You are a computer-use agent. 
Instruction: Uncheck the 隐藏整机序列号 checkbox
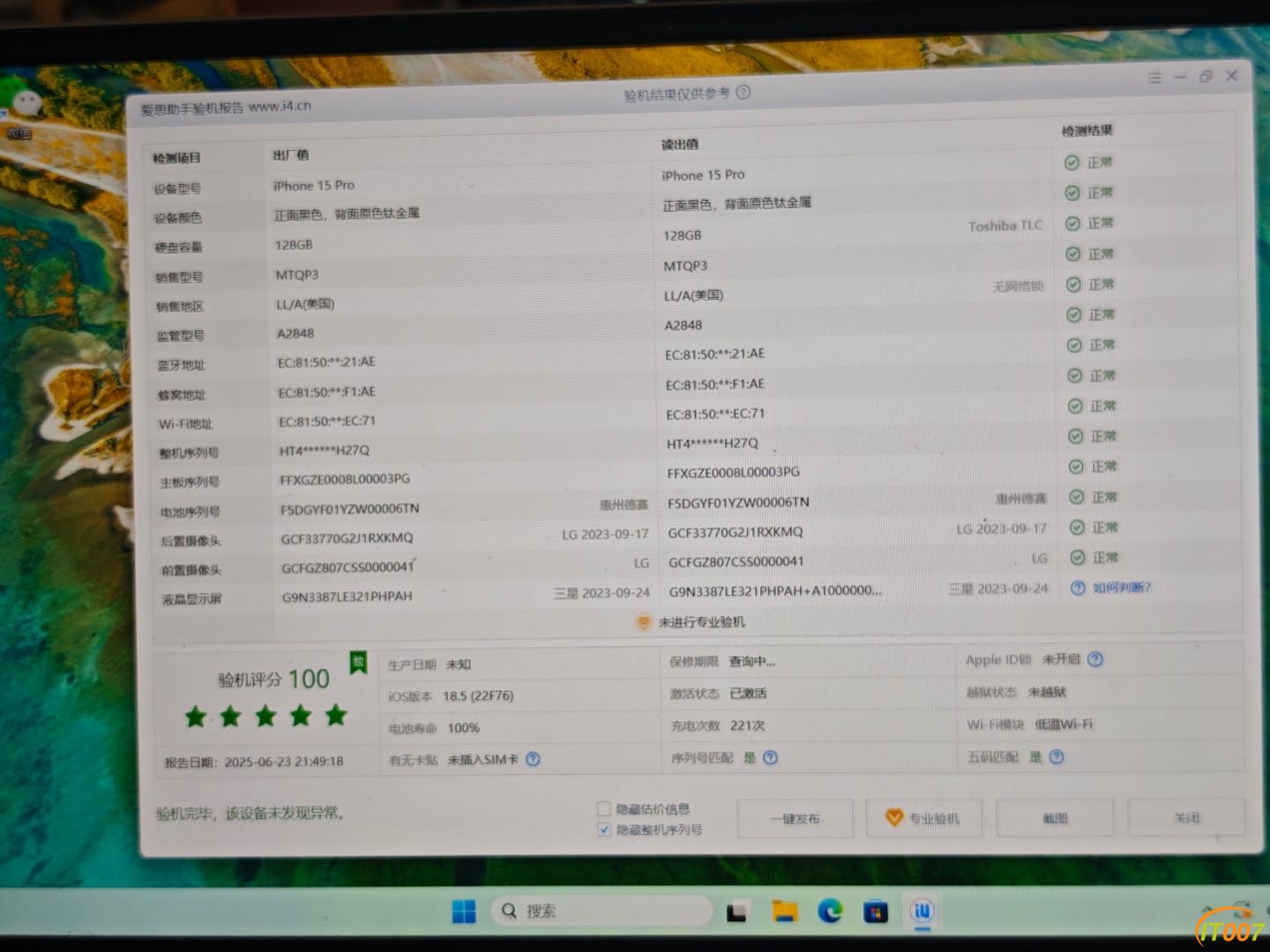coord(604,829)
